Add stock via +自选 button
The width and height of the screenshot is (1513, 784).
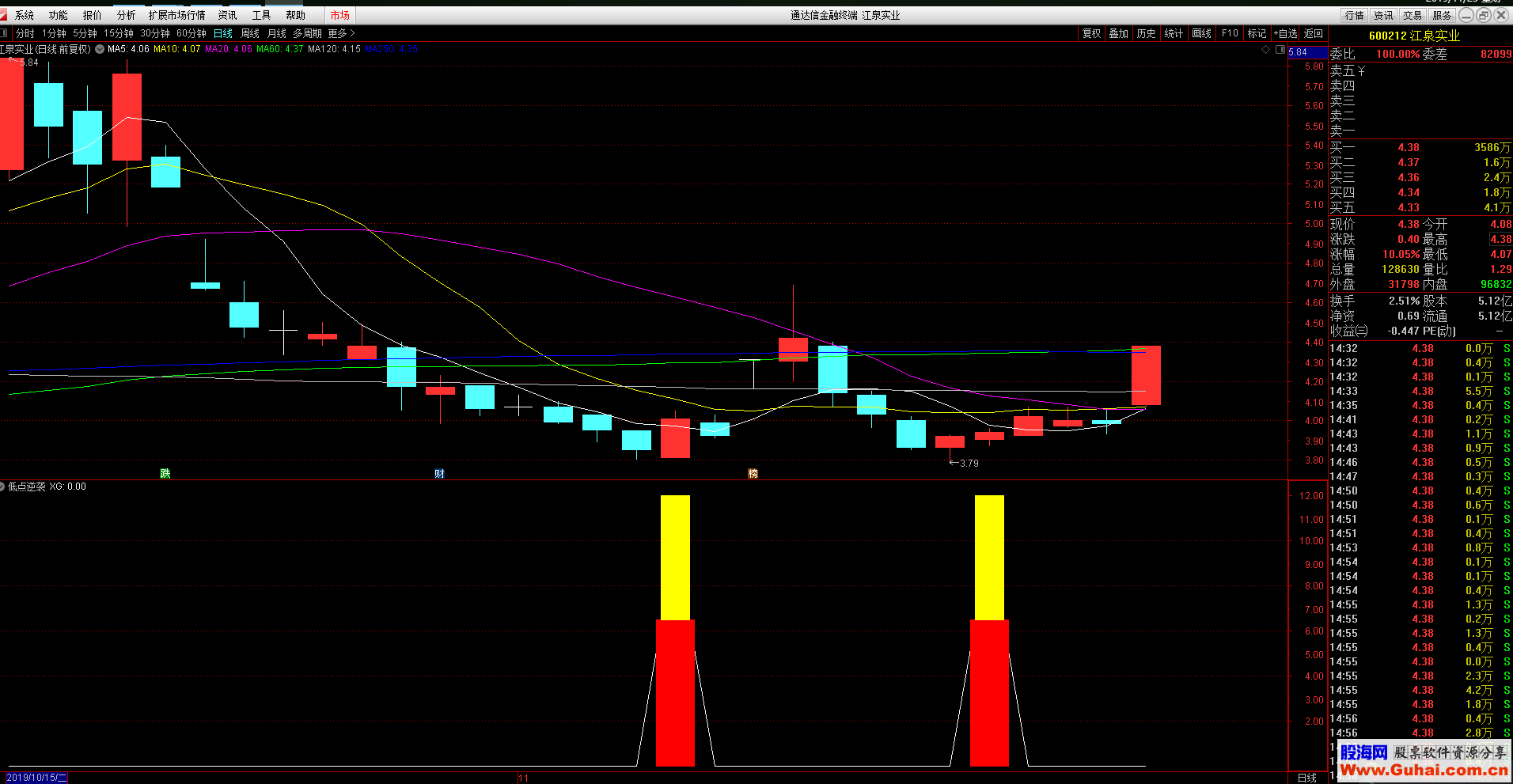1286,33
